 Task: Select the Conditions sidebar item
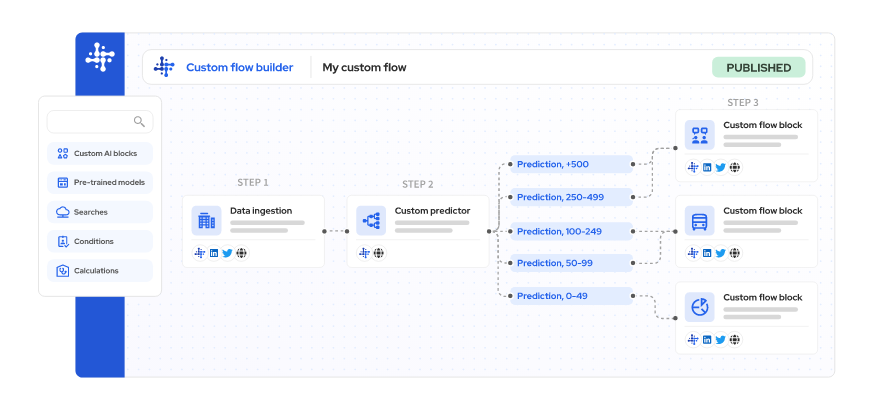click(x=100, y=241)
